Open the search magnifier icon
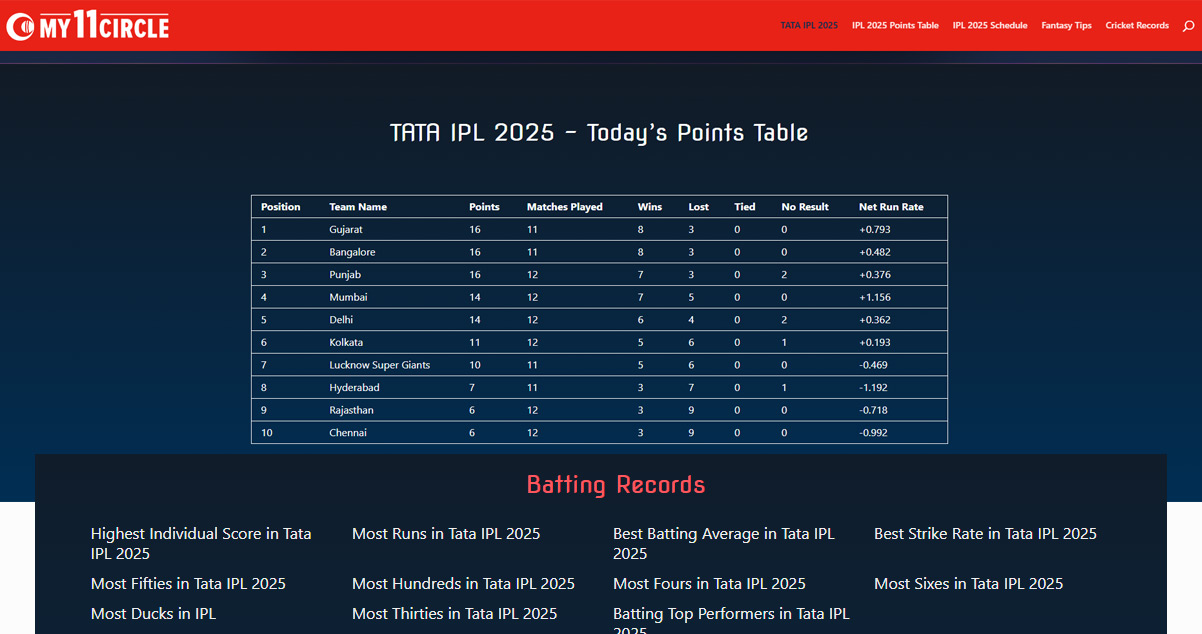 (x=1188, y=26)
